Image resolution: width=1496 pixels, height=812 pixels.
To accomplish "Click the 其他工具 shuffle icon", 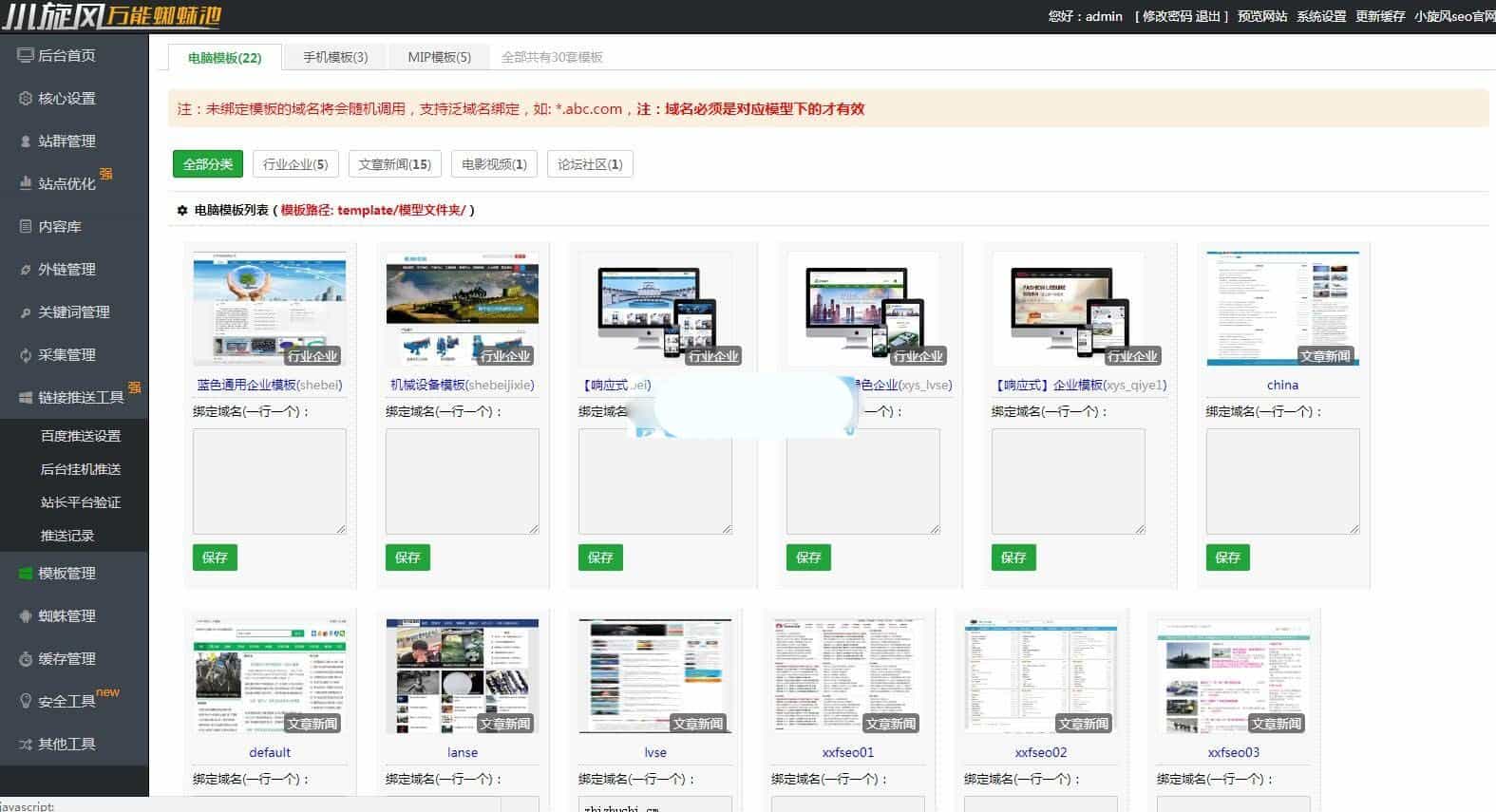I will (x=26, y=744).
